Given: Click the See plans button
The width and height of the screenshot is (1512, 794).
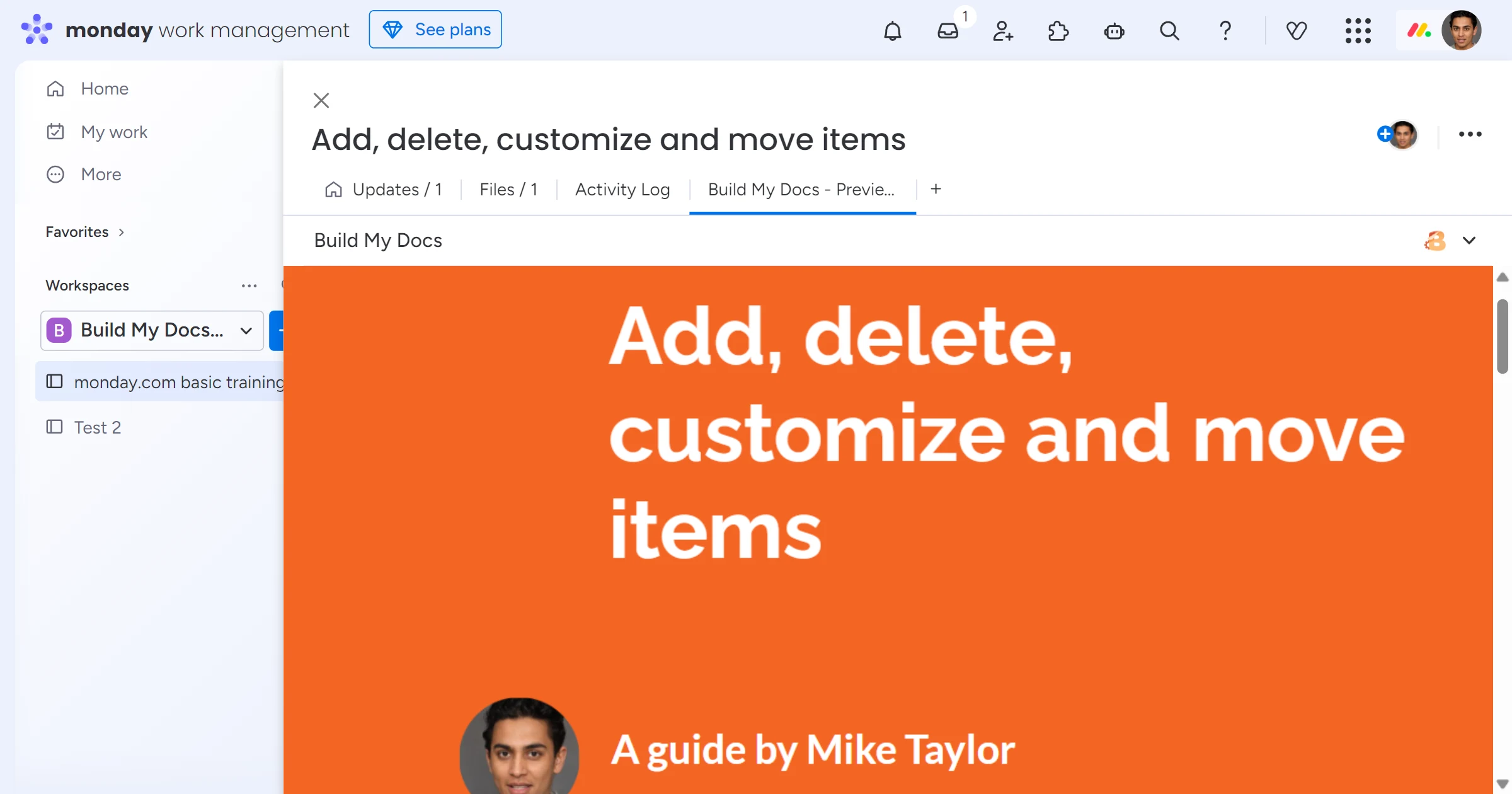Looking at the screenshot, I should pyautogui.click(x=435, y=30).
